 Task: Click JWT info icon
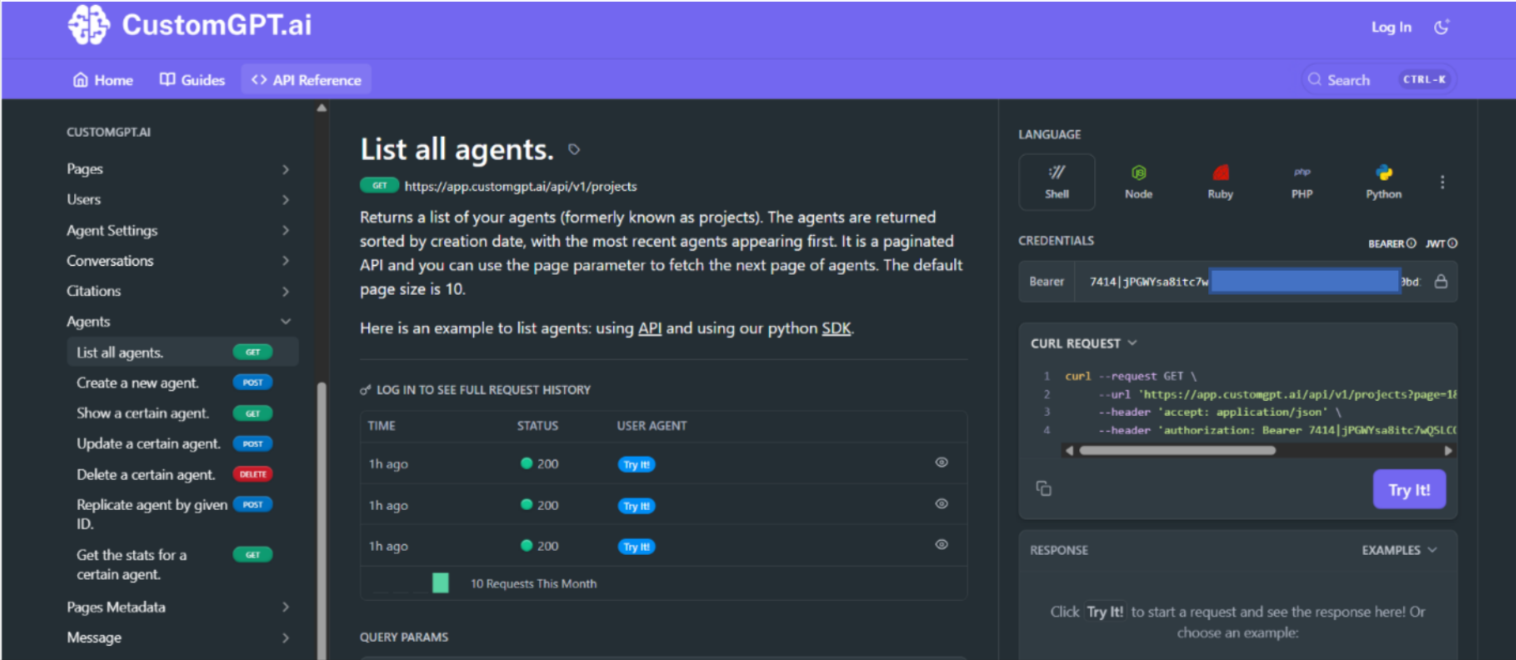(x=1452, y=244)
